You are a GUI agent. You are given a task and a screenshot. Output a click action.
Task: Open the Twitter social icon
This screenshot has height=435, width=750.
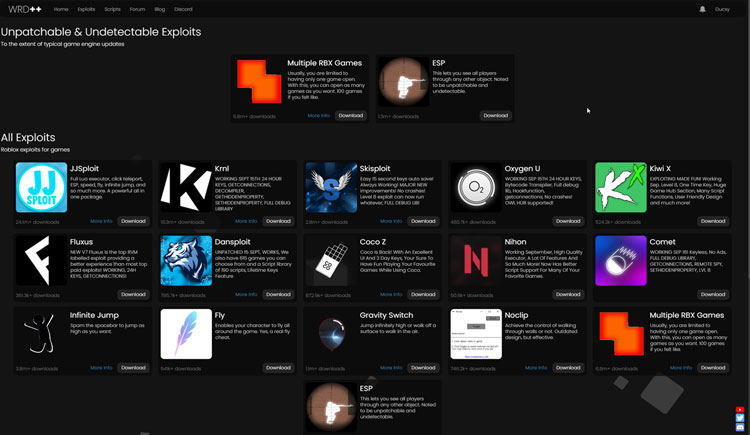coord(740,418)
